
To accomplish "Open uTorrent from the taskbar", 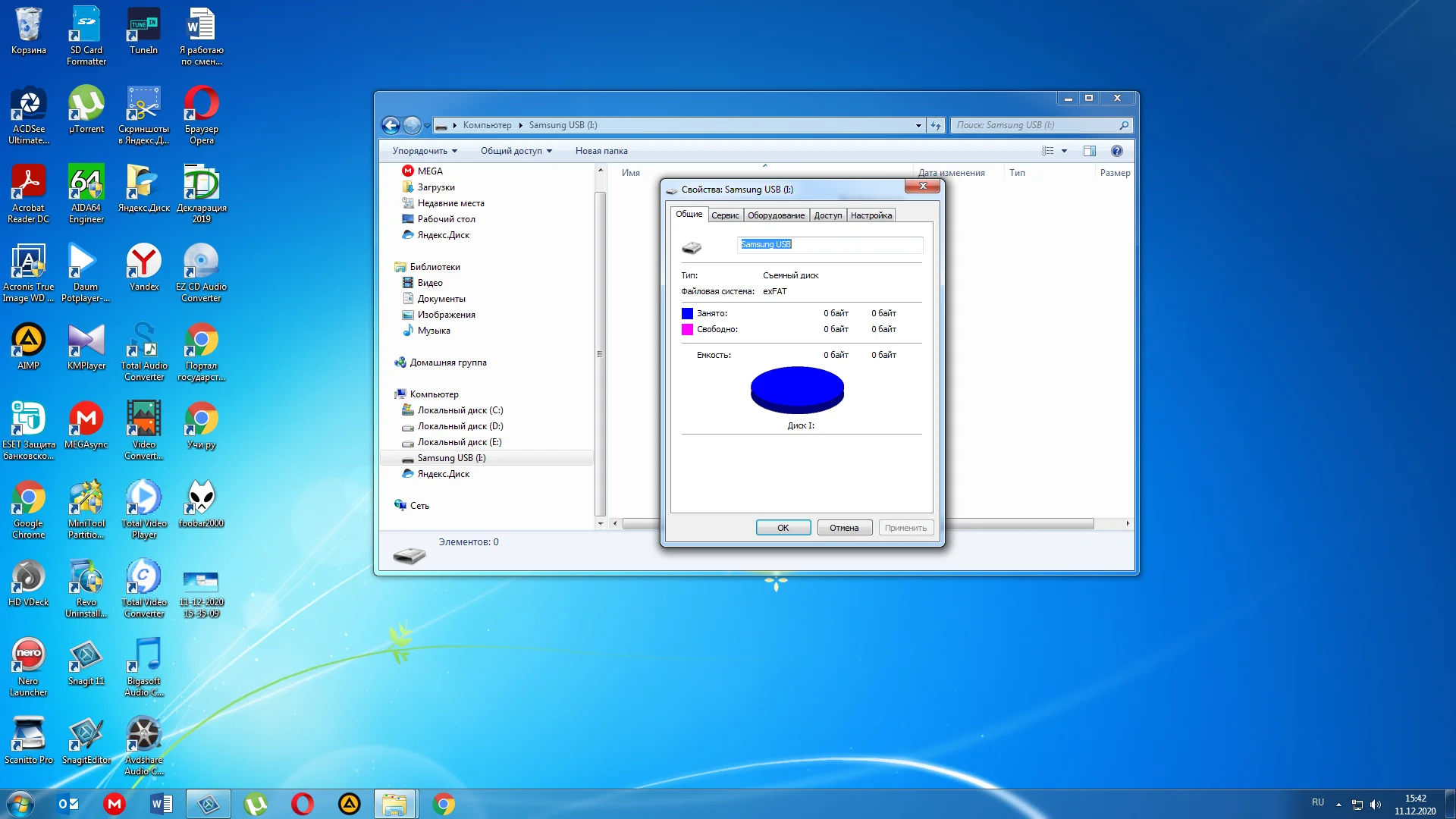I will pos(256,804).
